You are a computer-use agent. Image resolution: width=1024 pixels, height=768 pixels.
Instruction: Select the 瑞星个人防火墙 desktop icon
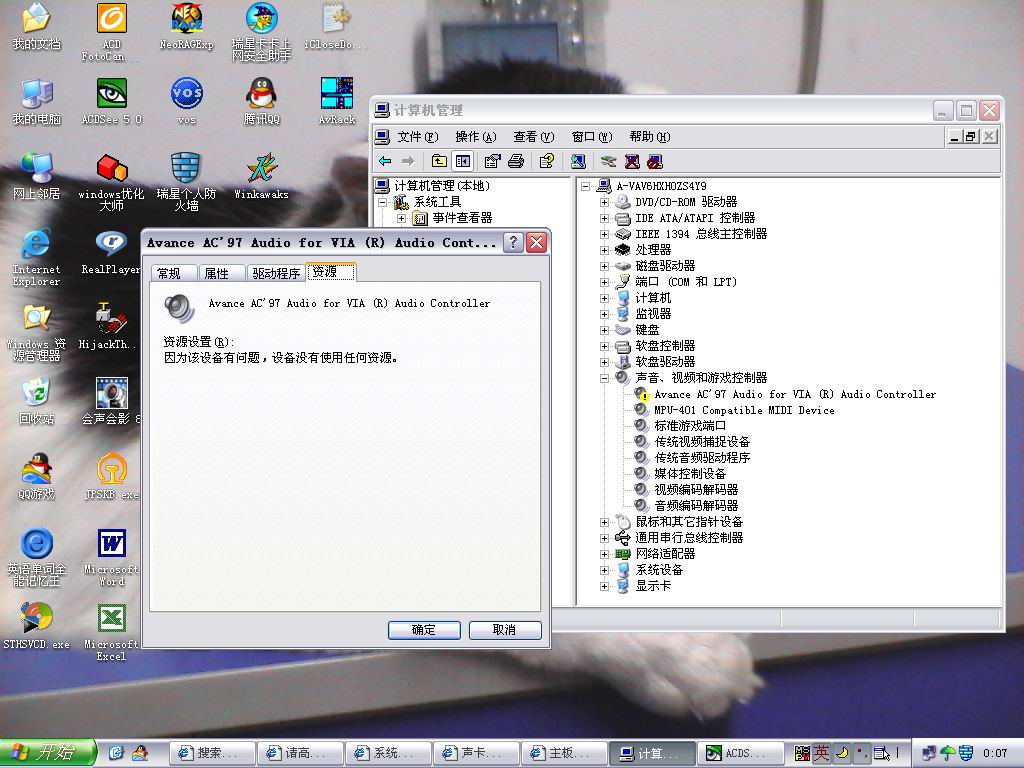186,182
